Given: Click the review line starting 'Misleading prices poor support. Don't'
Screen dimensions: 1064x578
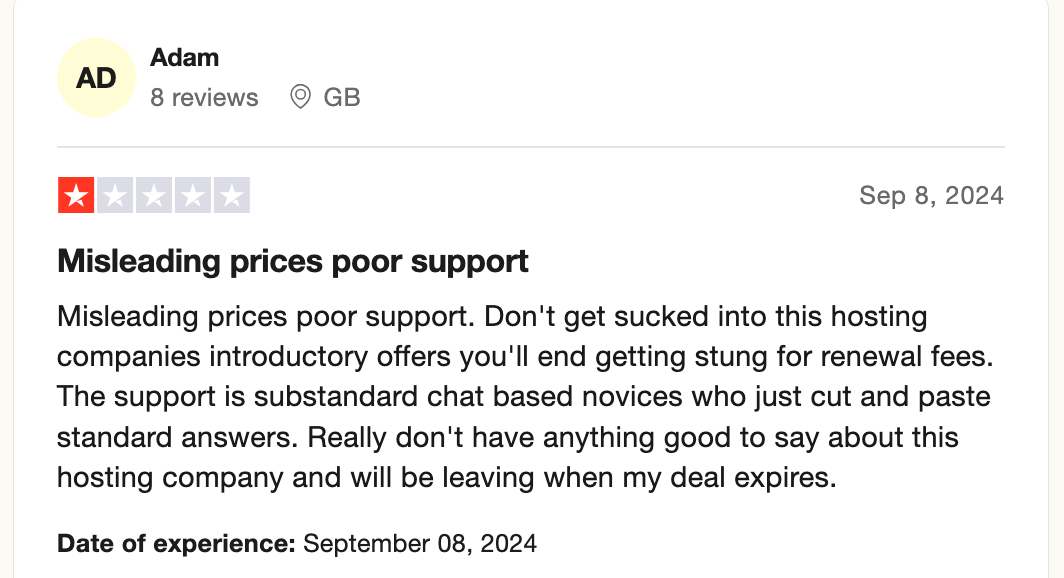Looking at the screenshot, I should coord(492,317).
